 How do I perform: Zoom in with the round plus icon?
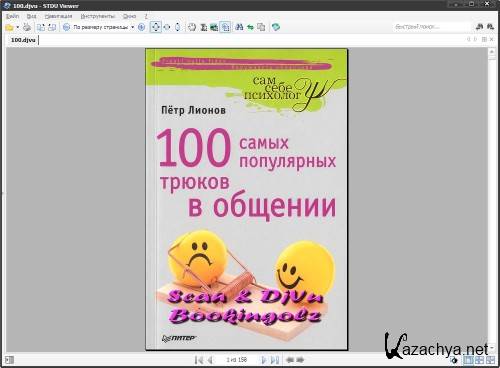coord(141,27)
